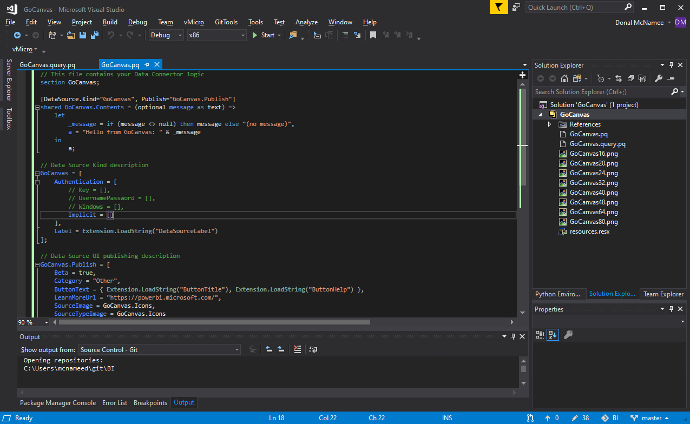Viewport: 690px width, 424px height.
Task: Open the Error List tab
Action: (114, 402)
